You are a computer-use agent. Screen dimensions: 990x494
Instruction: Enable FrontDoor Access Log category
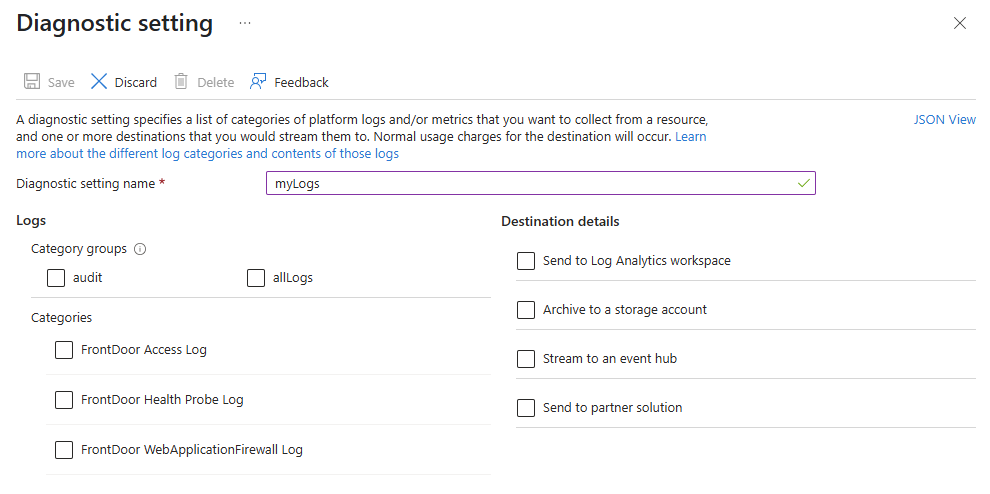(x=64, y=350)
